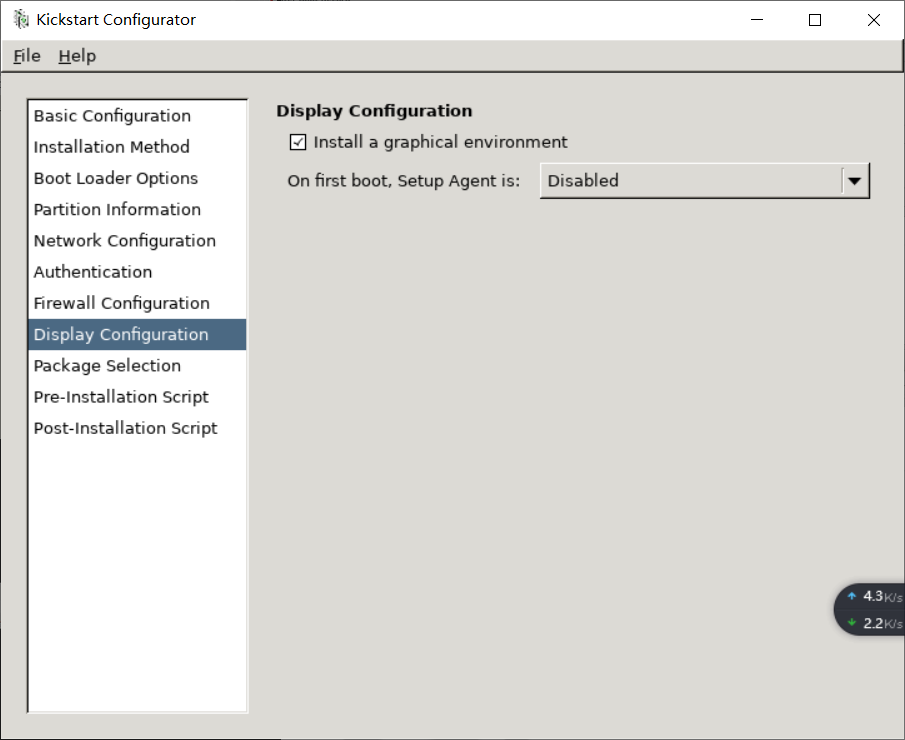Open the Setup Agent dropdown arrow
905x740 pixels.
click(x=855, y=181)
